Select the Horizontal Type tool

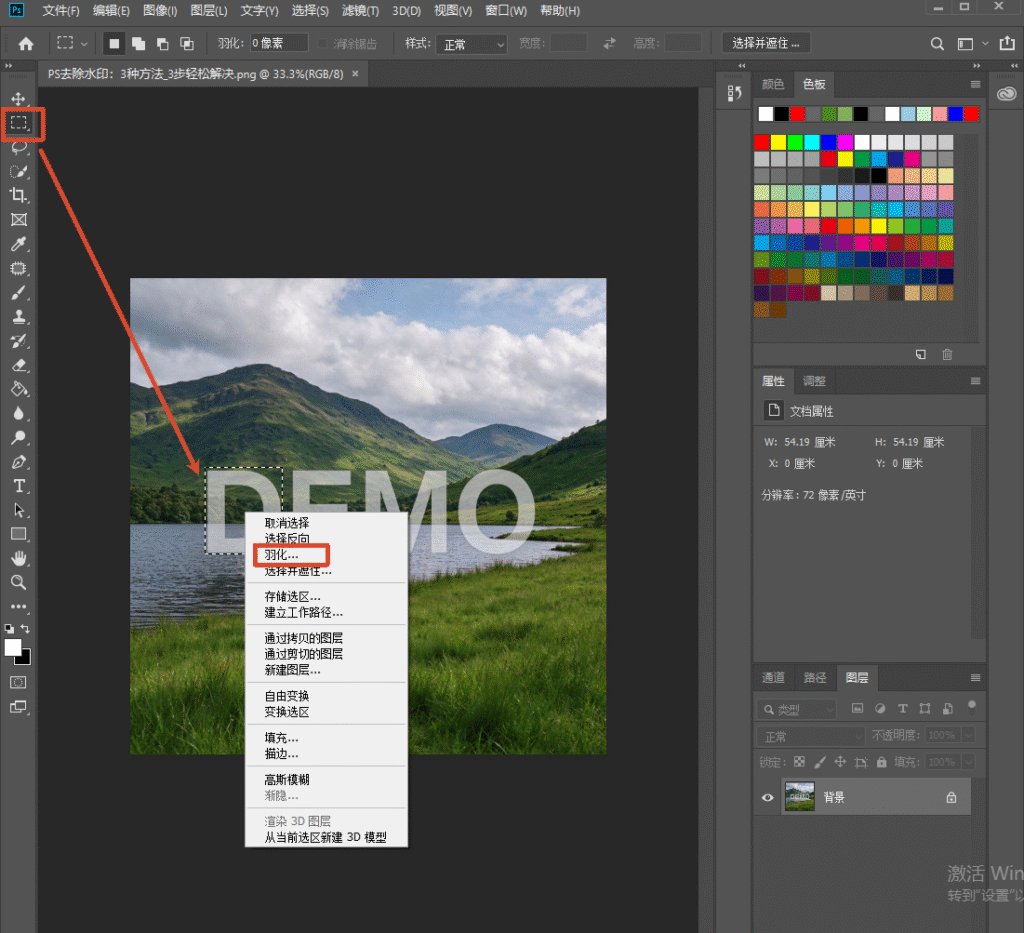pos(18,486)
